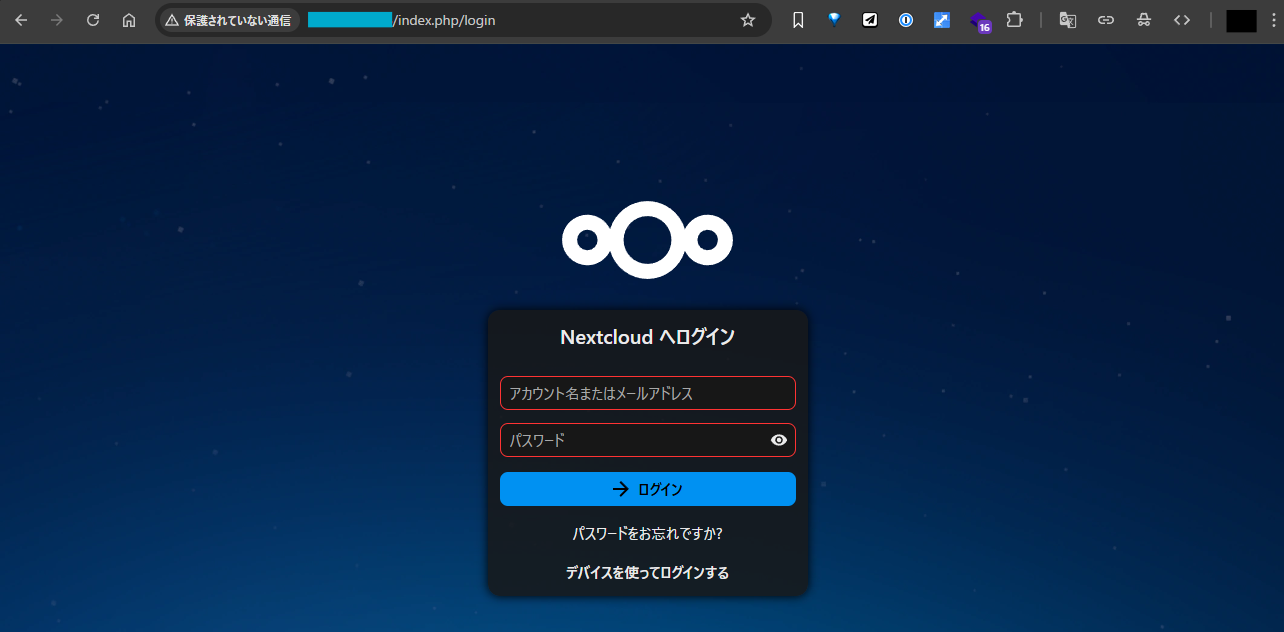
Task: Click the code brackets toolbar icon
Action: tap(1182, 20)
